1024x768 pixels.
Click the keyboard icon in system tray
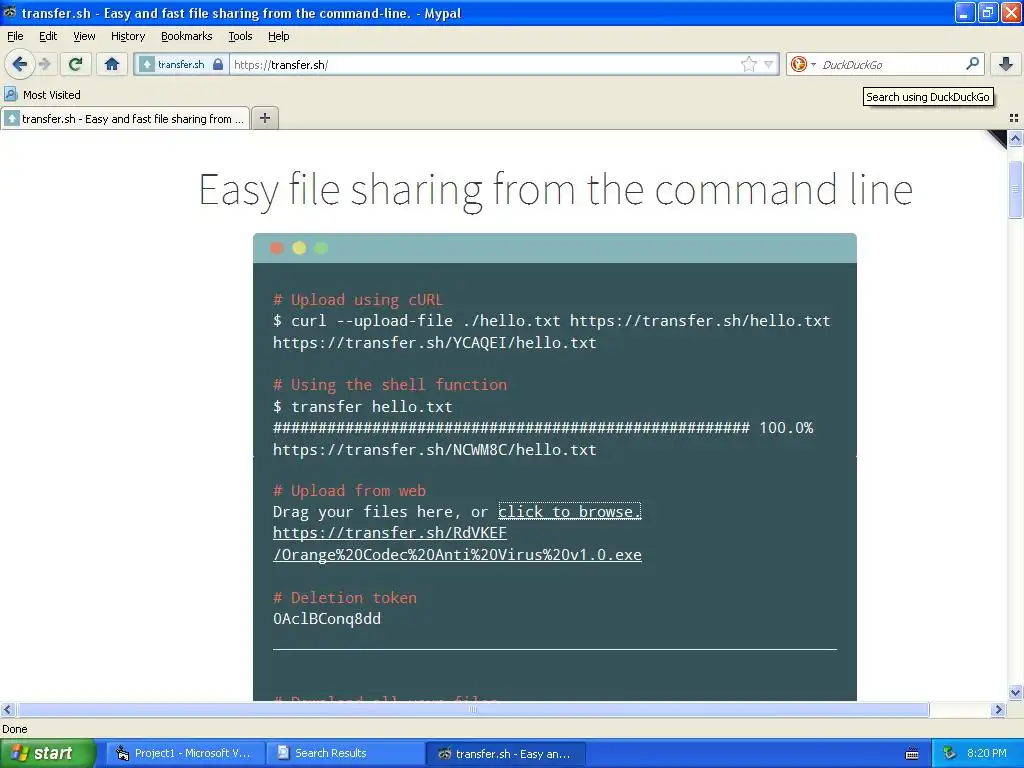pyautogui.click(x=912, y=754)
